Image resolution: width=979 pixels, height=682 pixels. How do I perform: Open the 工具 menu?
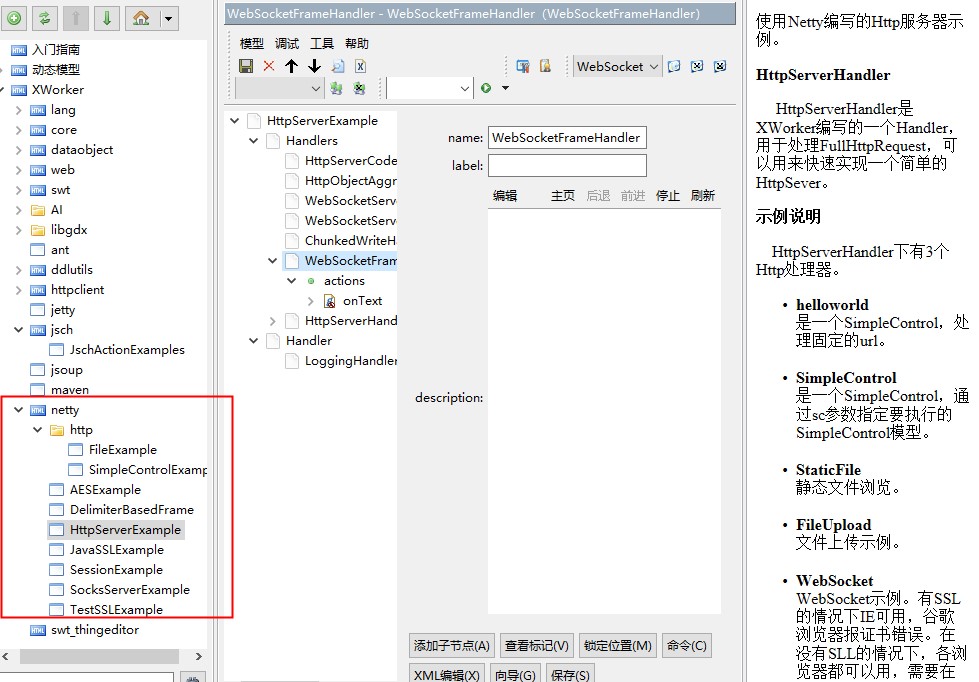[322, 44]
